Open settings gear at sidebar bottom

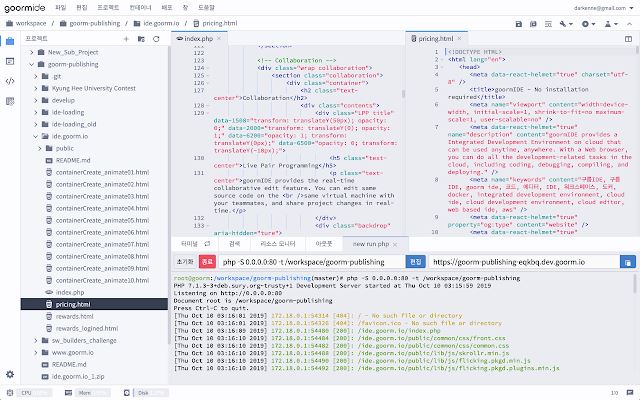click(x=10, y=374)
